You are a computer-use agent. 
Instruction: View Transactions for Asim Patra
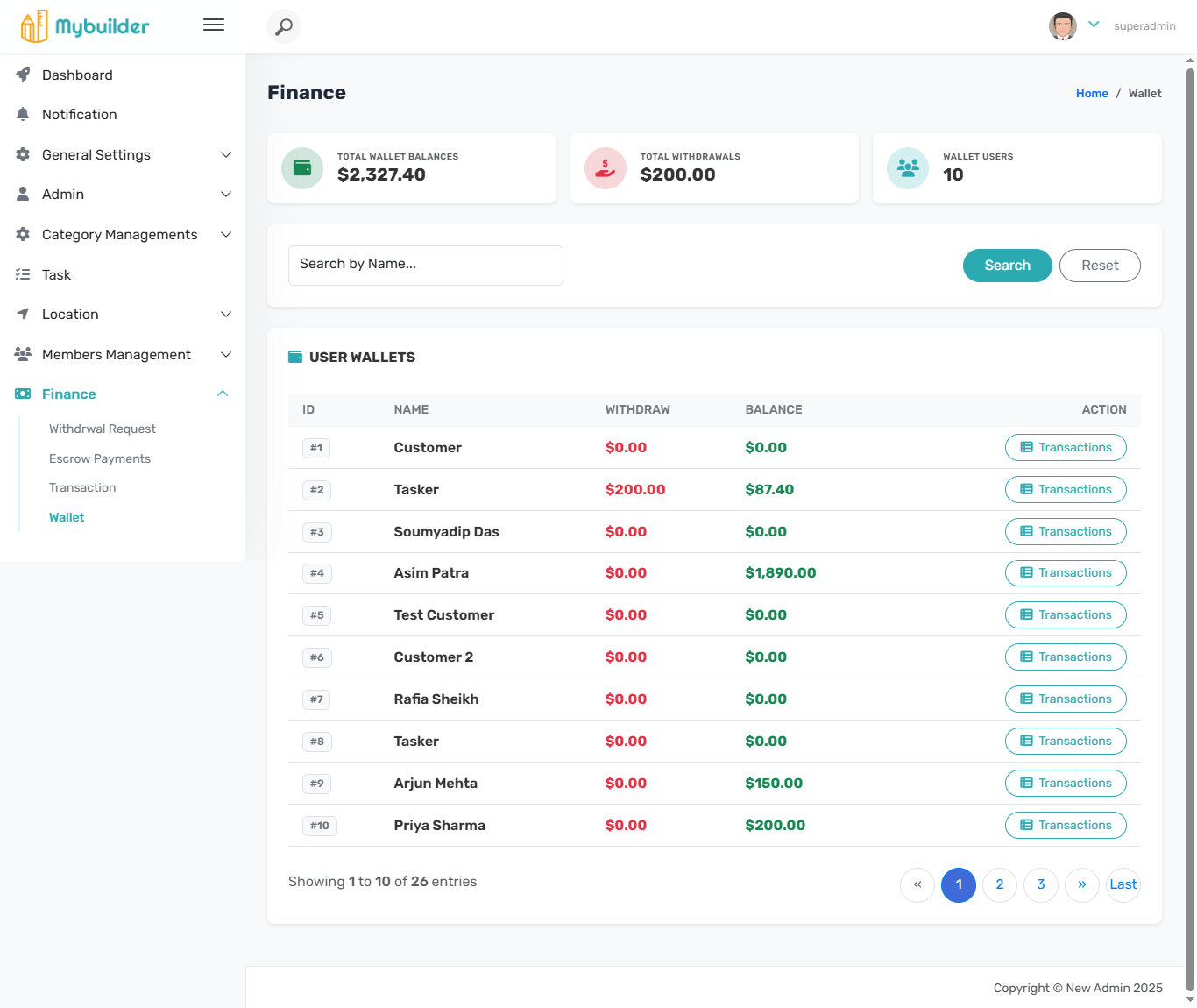(1066, 573)
